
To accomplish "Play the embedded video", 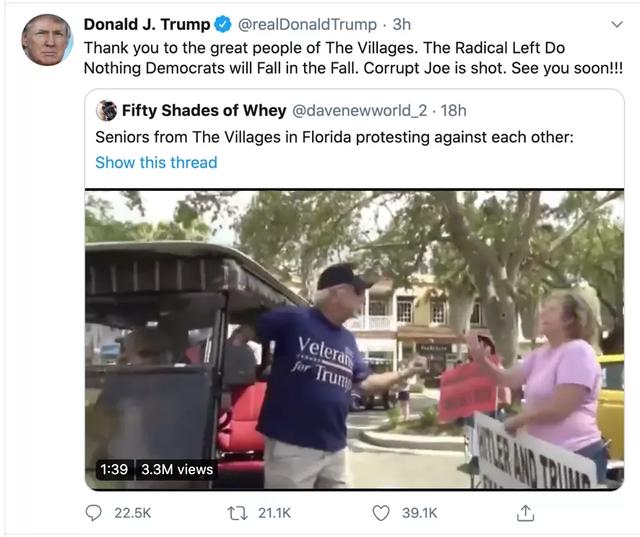I will point(354,340).
